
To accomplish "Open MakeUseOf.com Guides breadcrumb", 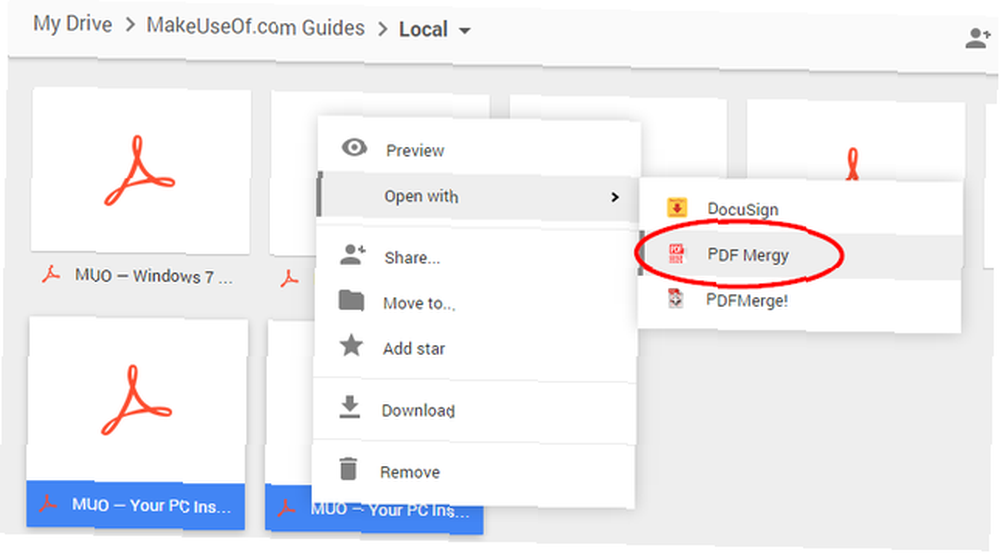I will [x=256, y=27].
